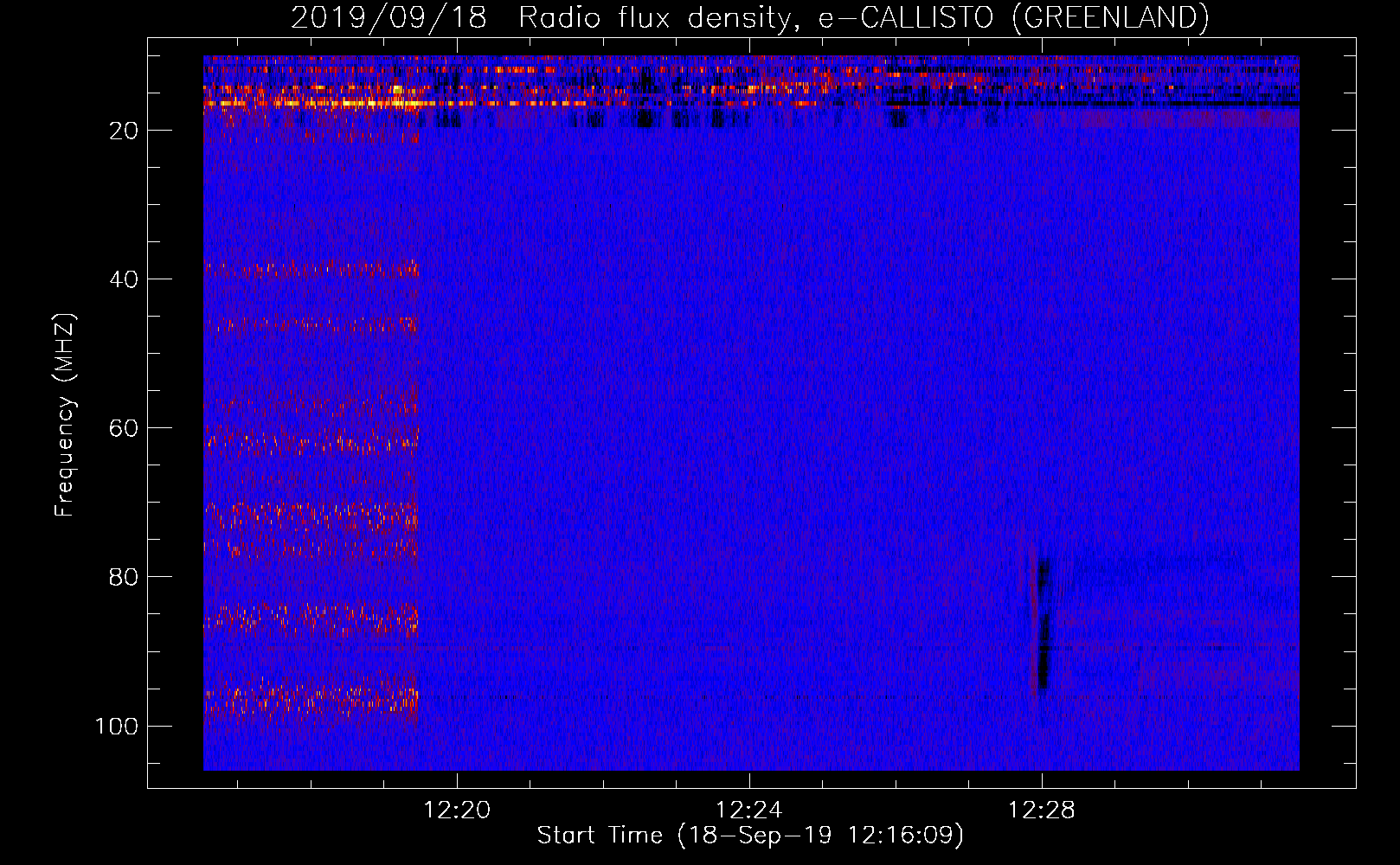
Task: Click the red noise band at 40 MHz
Action: click(x=311, y=270)
